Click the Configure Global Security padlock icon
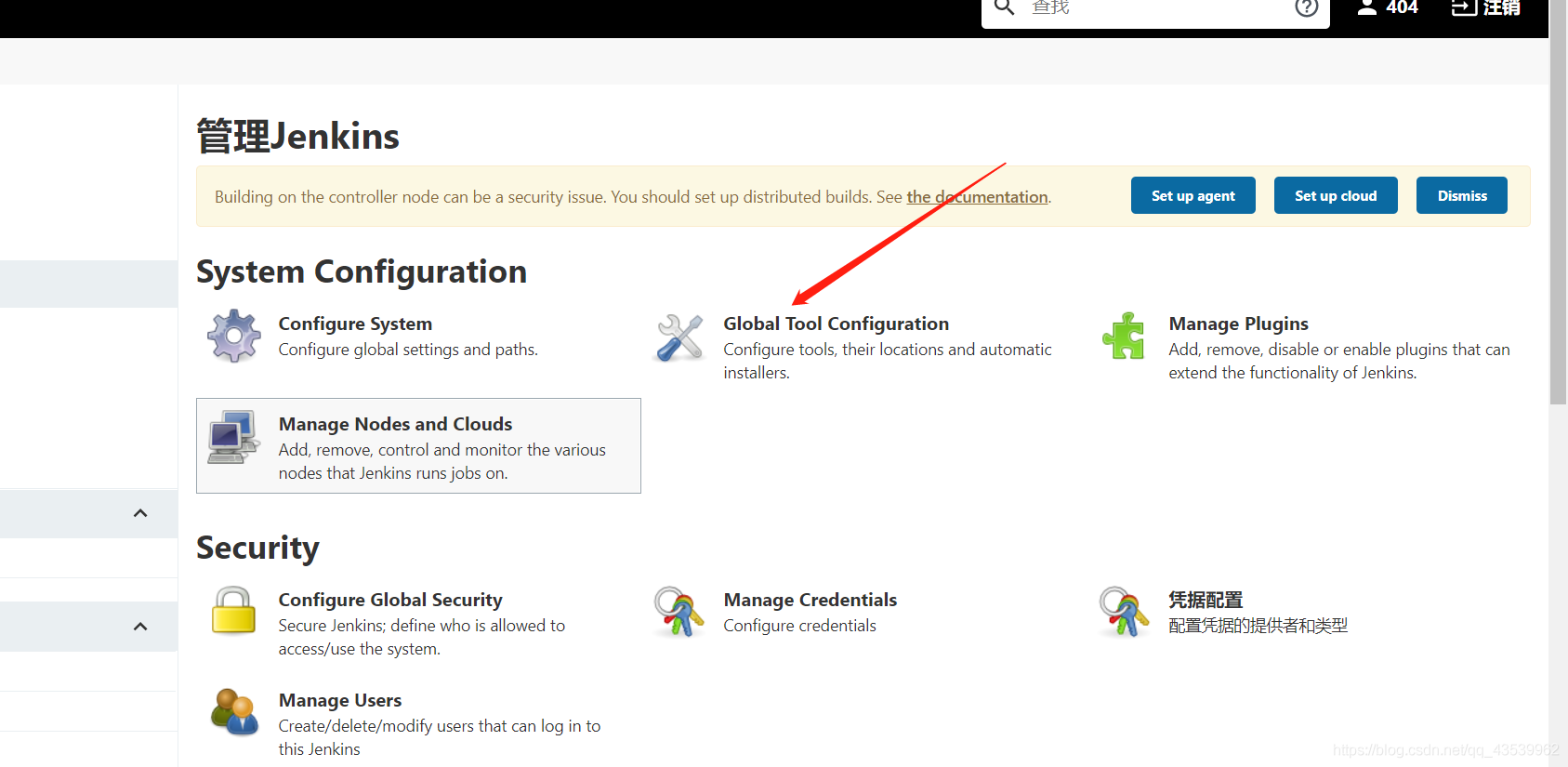 coord(233,611)
